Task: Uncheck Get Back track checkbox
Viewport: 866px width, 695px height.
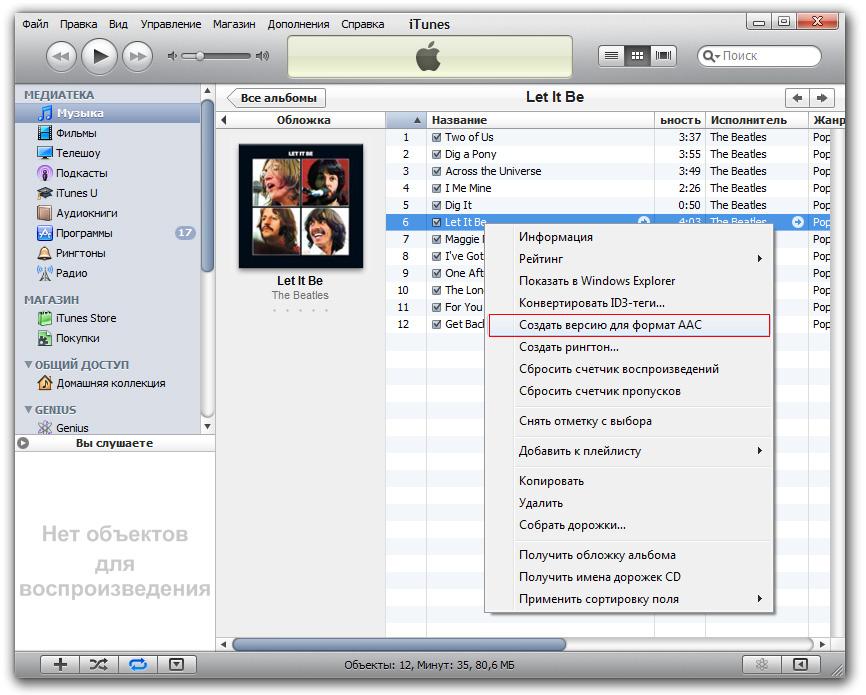Action: click(x=436, y=325)
